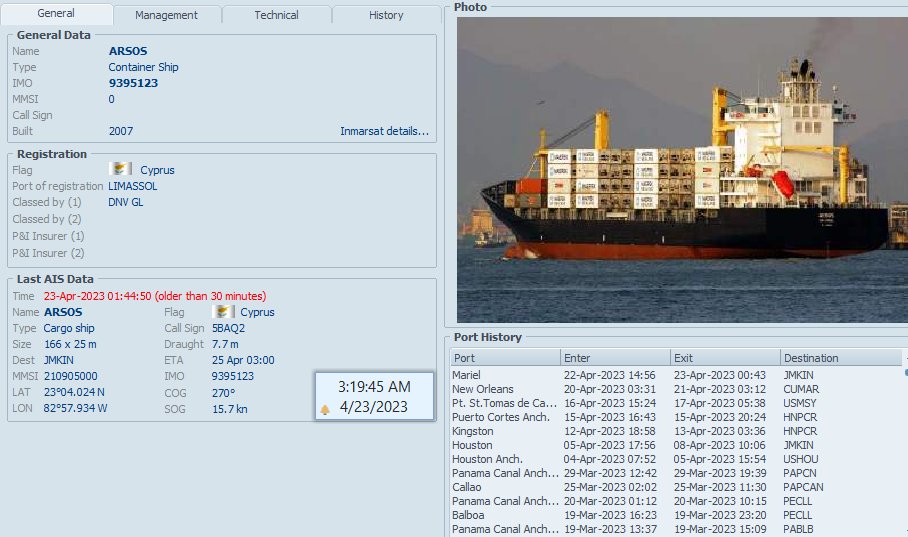This screenshot has width=908, height=537.
Task: Click the 3:19:45 AM clock time
Action: point(374,387)
